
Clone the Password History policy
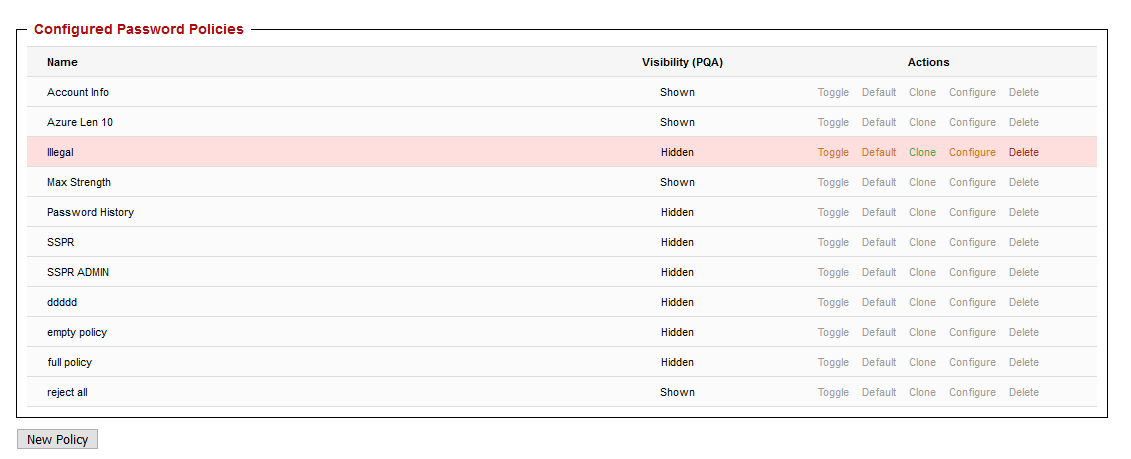(922, 212)
